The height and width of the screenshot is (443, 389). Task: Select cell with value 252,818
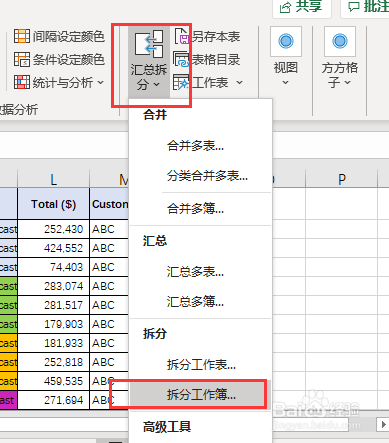(x=53, y=362)
